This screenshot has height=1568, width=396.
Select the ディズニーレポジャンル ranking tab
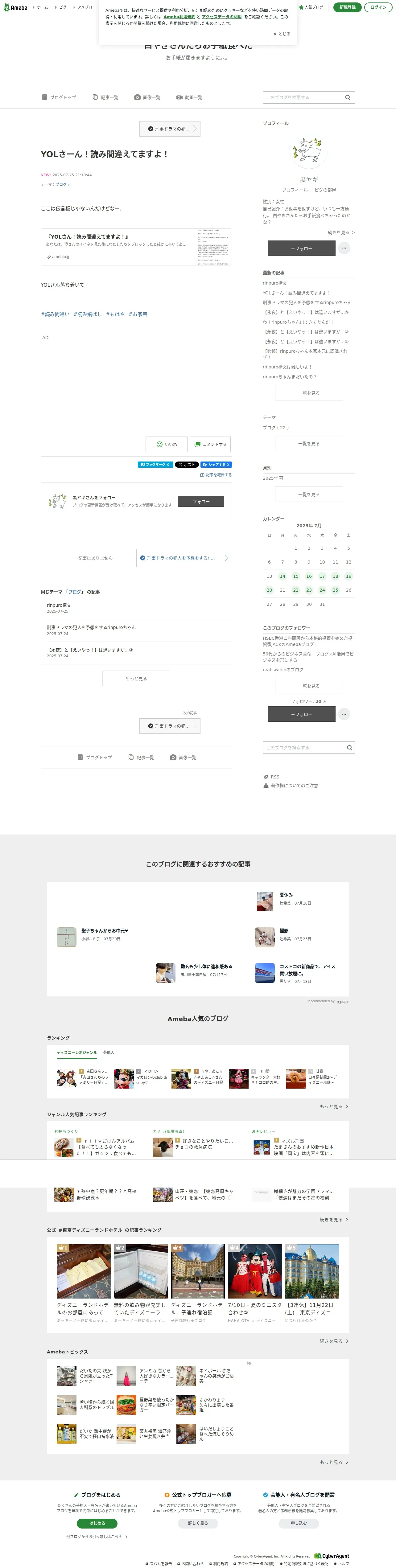pyautogui.click(x=77, y=1053)
